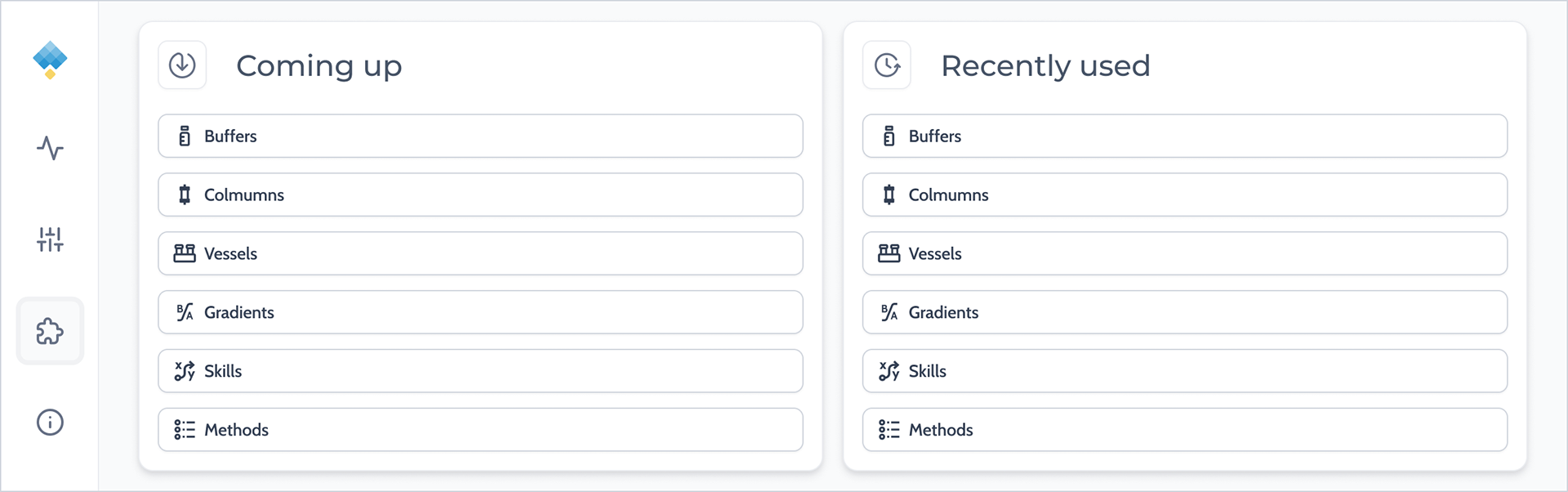Open Methods under Coming up

pyautogui.click(x=480, y=430)
